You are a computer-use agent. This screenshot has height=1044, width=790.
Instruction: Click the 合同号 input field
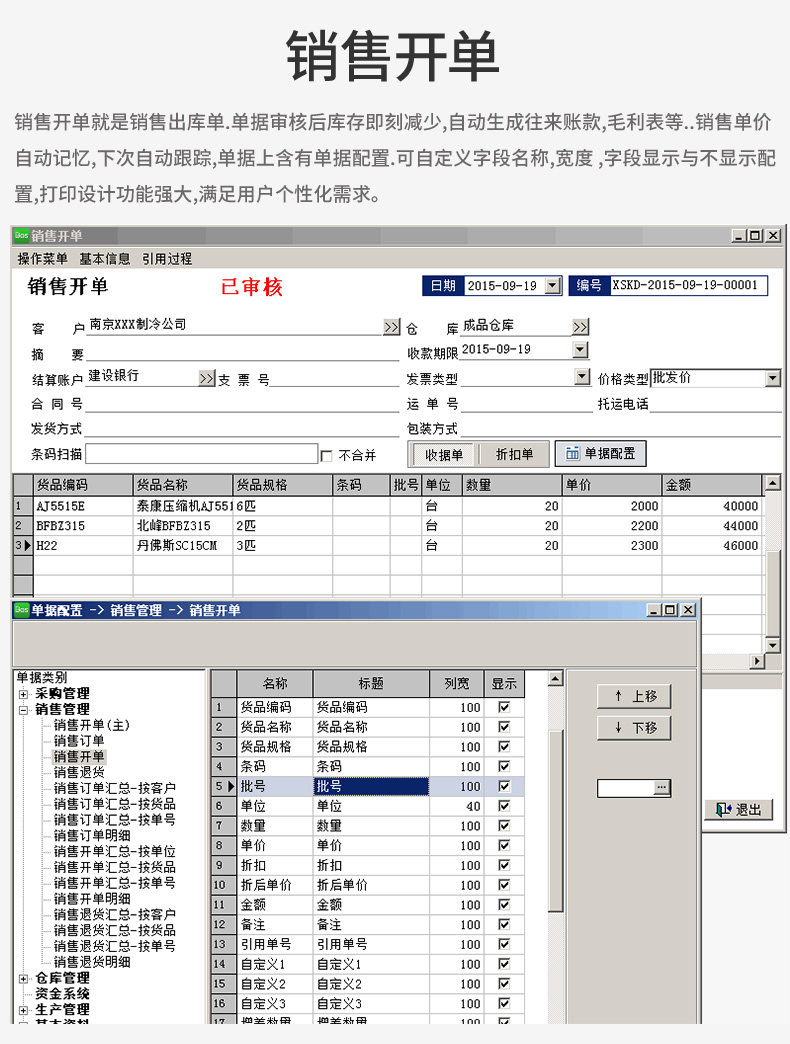(242, 403)
